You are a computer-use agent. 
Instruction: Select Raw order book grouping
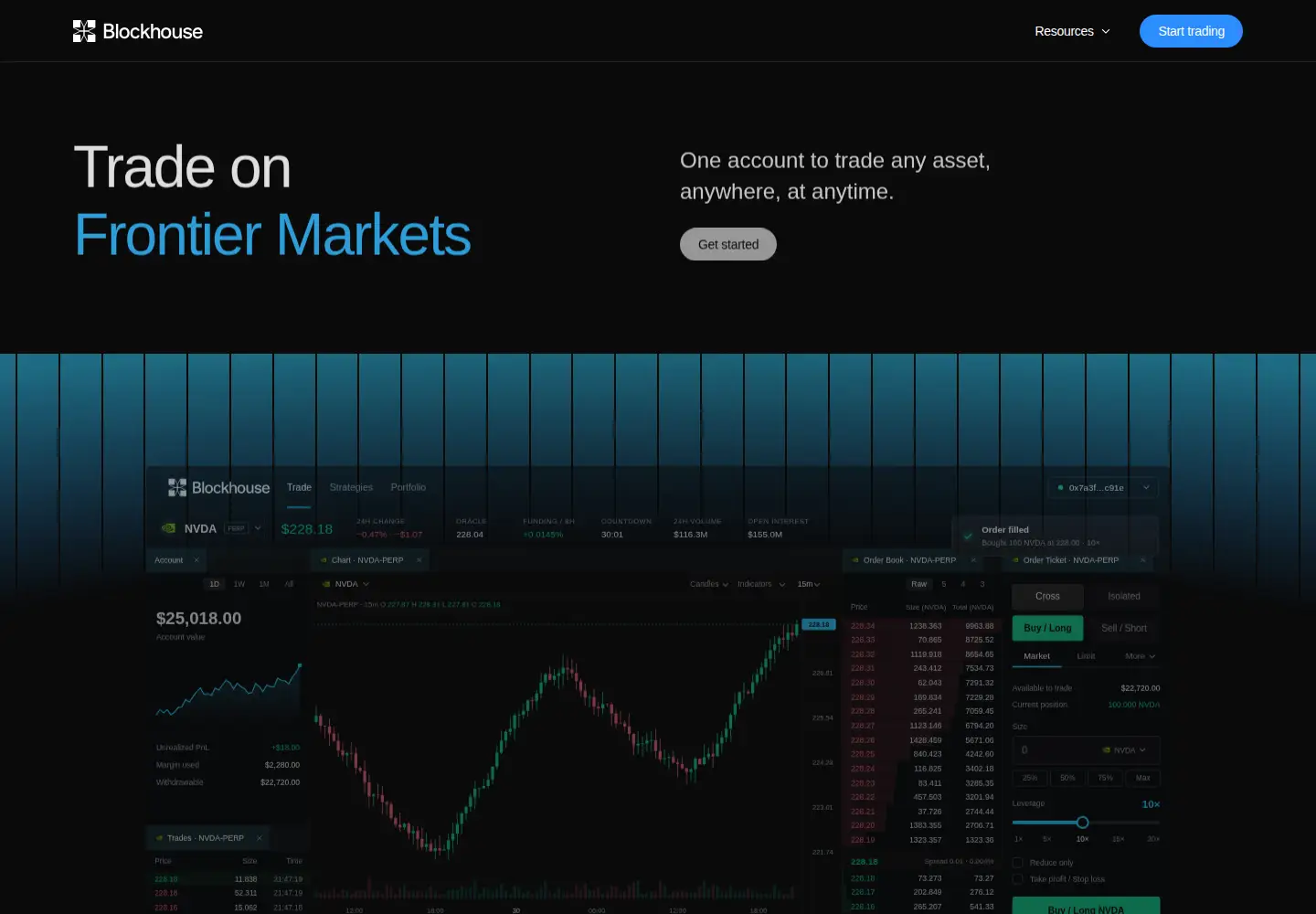coord(918,584)
